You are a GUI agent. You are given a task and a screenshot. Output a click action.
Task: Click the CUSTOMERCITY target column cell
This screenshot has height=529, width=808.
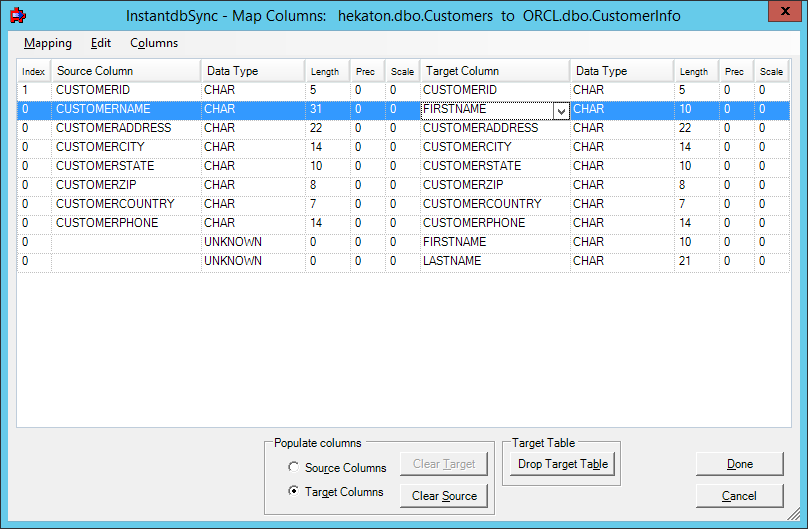(495, 147)
